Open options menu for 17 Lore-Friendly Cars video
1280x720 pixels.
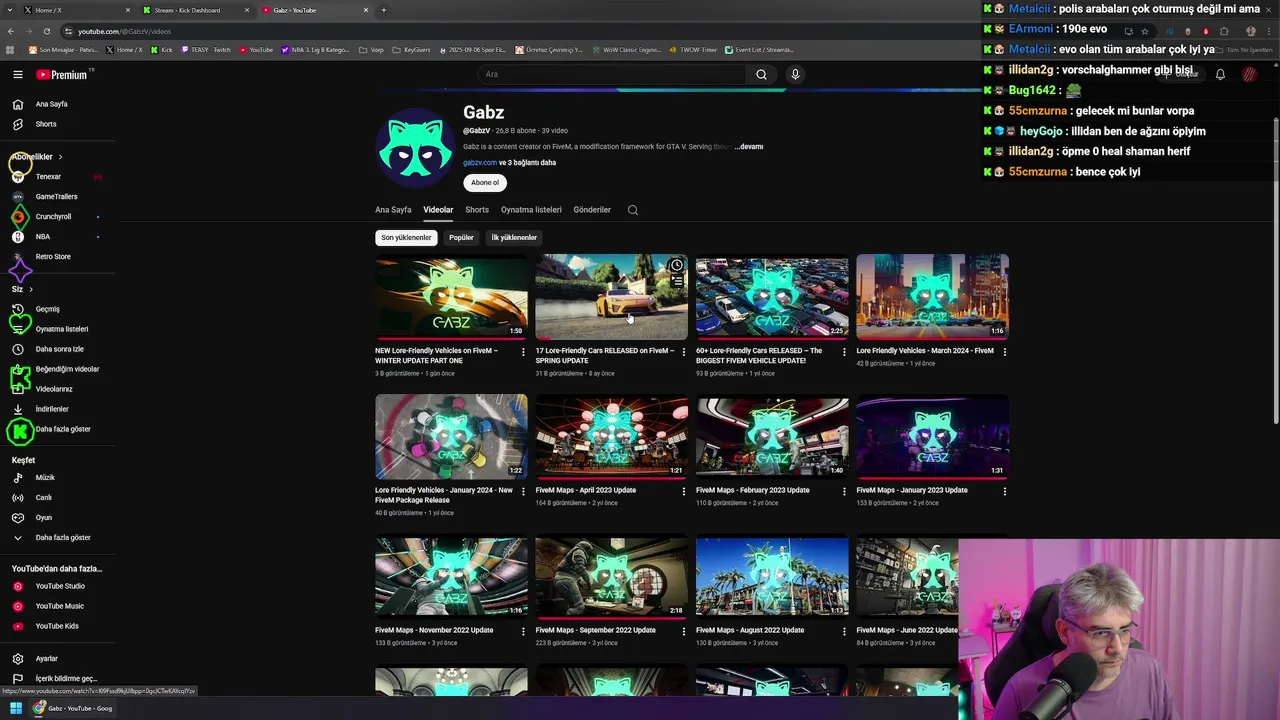click(684, 352)
